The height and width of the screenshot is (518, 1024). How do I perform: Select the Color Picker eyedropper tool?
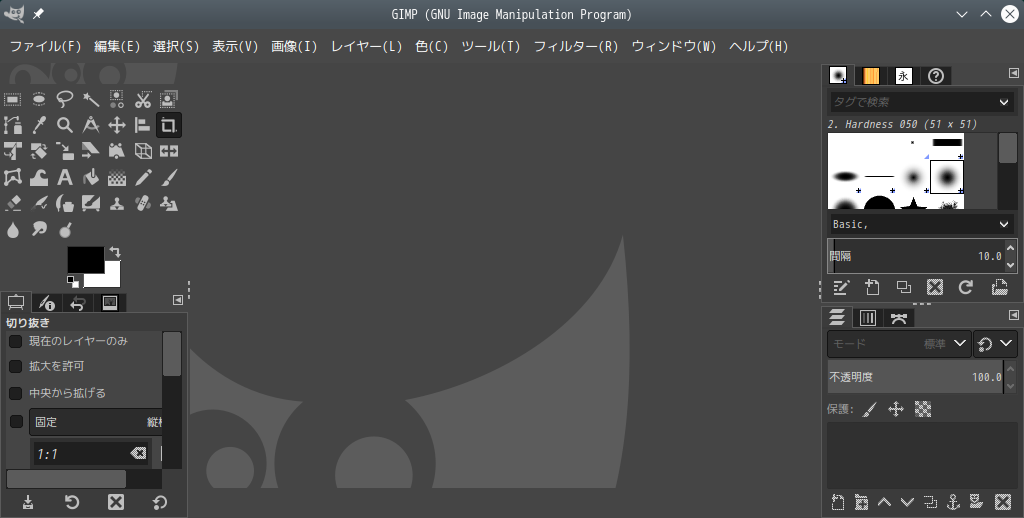click(39, 125)
